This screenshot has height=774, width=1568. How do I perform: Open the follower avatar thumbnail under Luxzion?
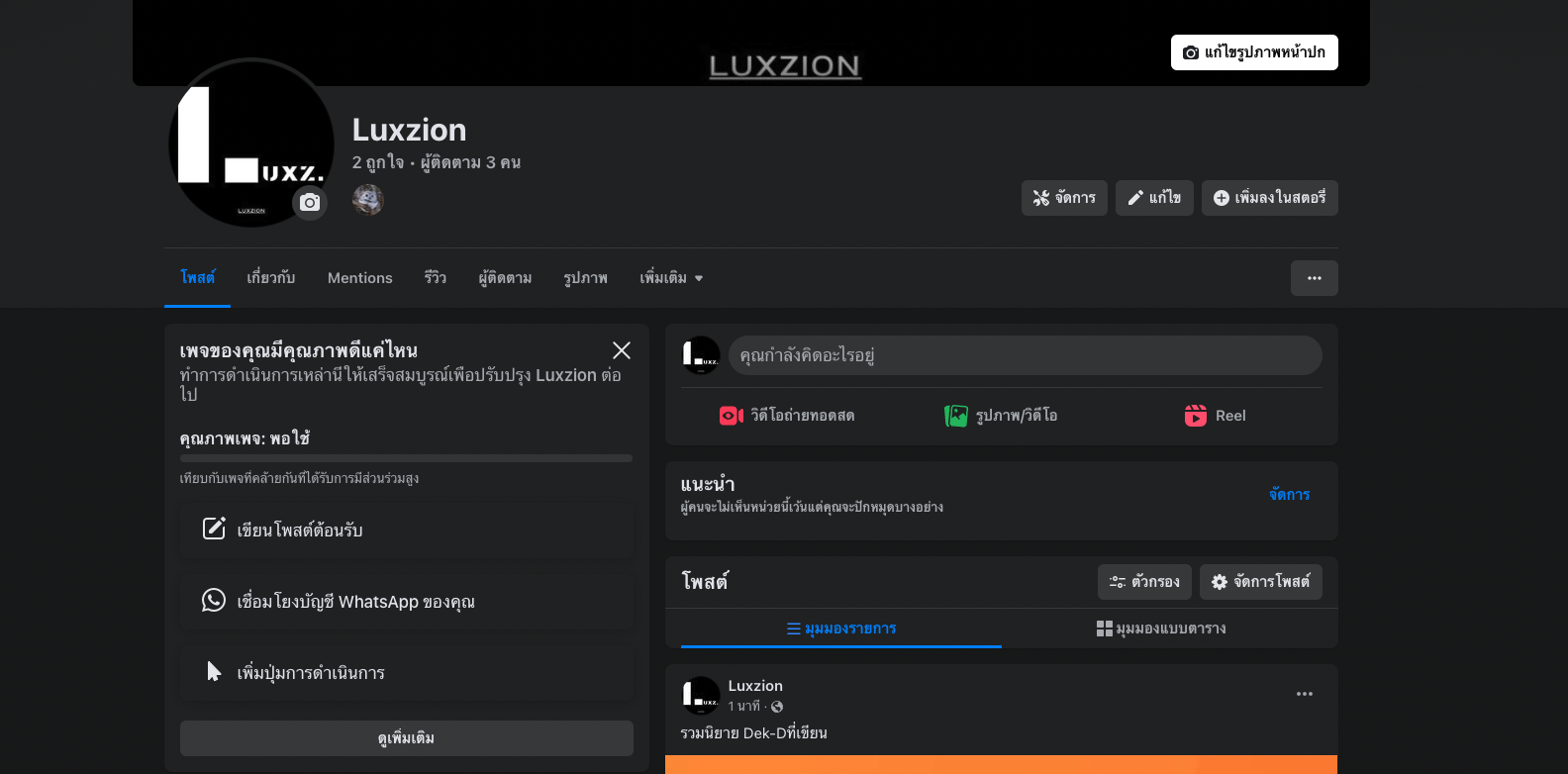[x=368, y=200]
